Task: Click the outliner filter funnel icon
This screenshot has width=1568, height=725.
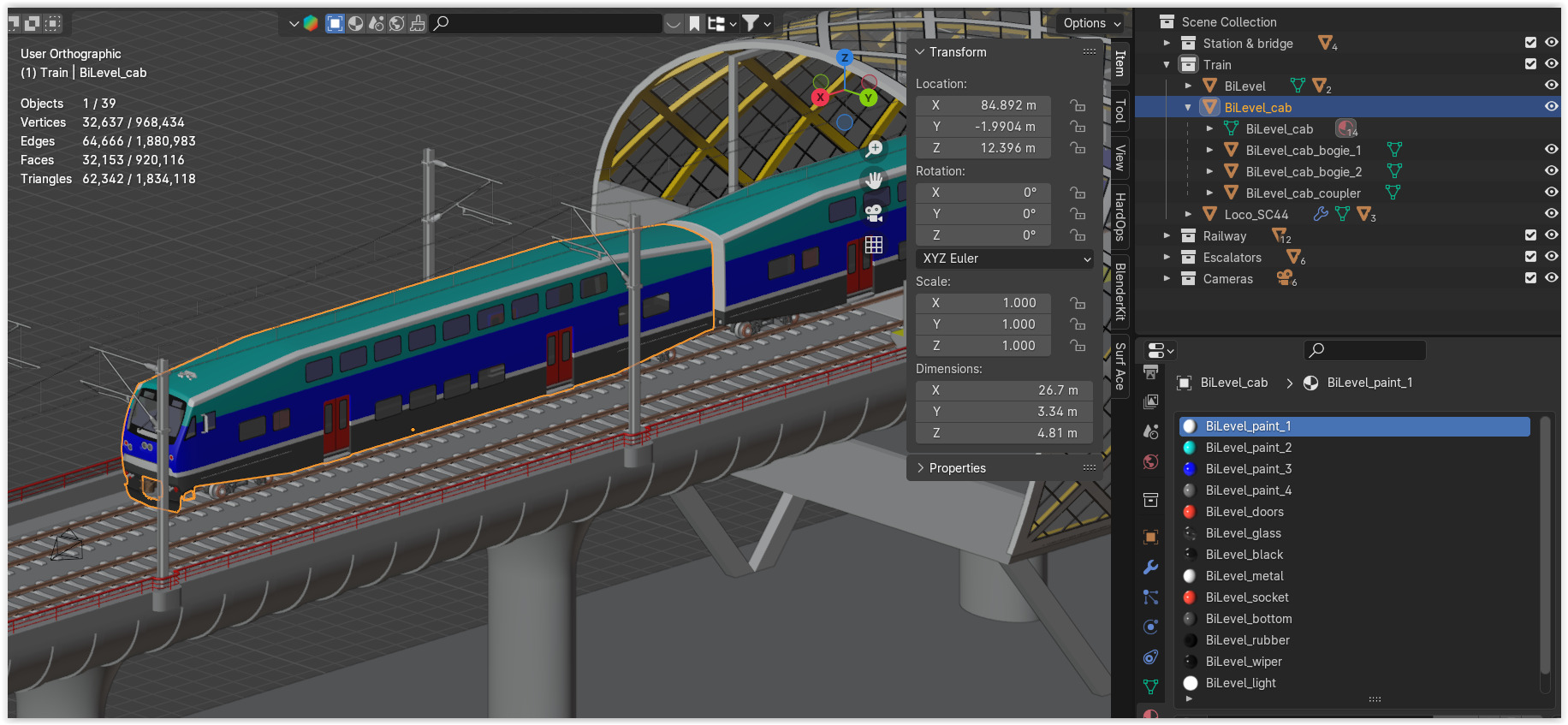Action: click(751, 23)
